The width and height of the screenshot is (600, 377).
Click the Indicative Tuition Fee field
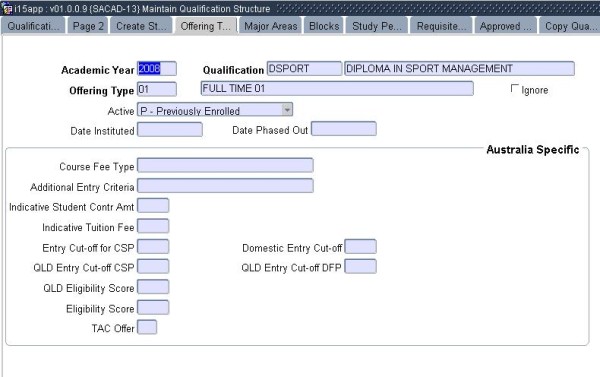click(x=153, y=226)
